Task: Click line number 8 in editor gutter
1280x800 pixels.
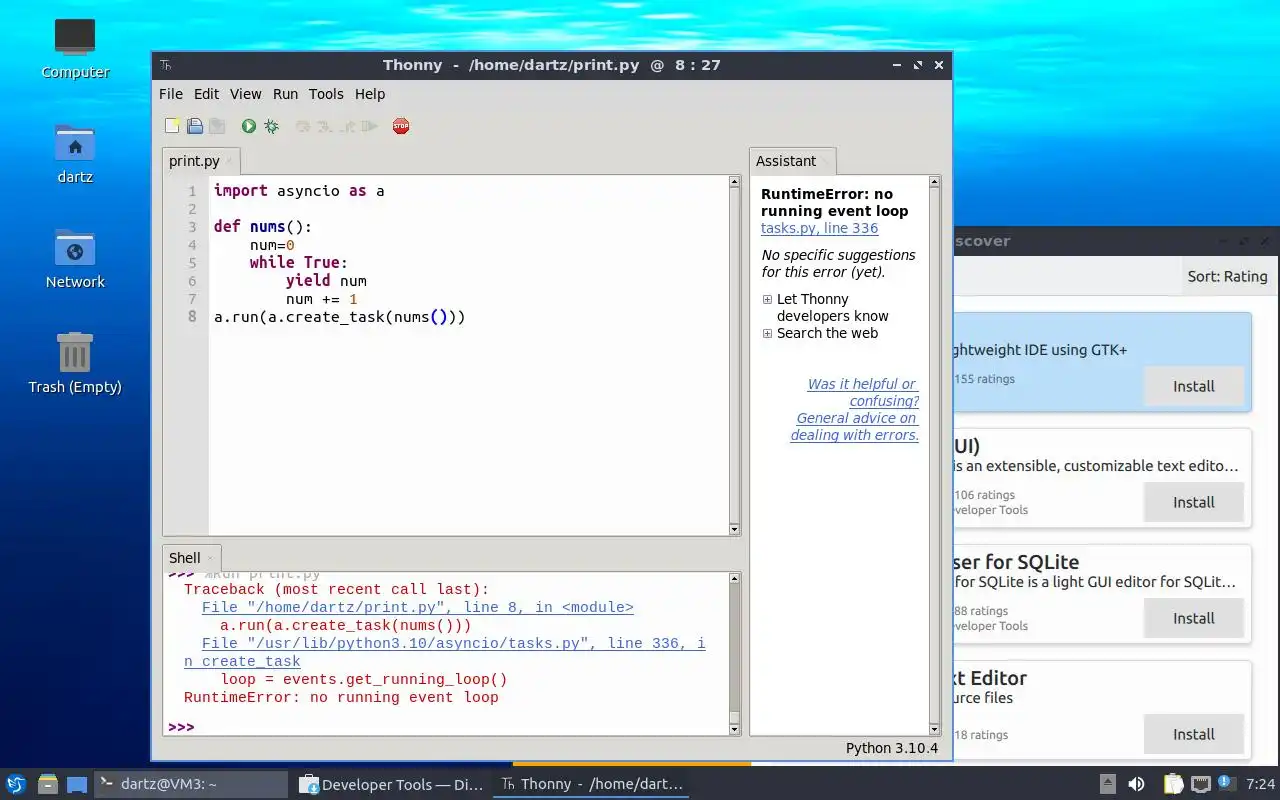Action: click(192, 317)
